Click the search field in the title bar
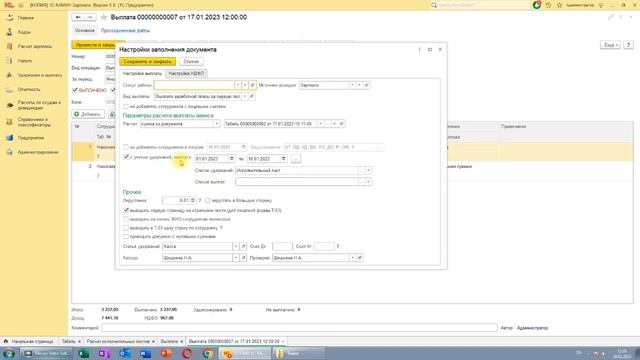640x360 pixels. click(x=480, y=5)
